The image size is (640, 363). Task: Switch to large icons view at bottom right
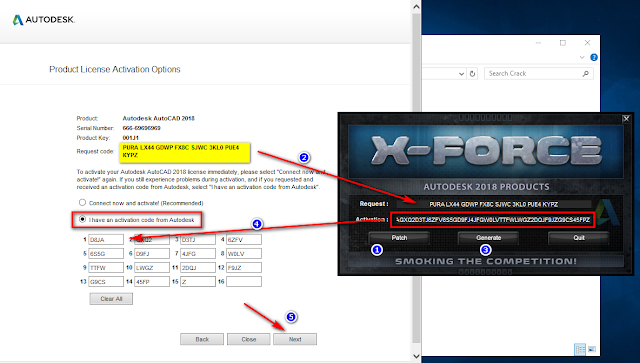click(x=592, y=350)
